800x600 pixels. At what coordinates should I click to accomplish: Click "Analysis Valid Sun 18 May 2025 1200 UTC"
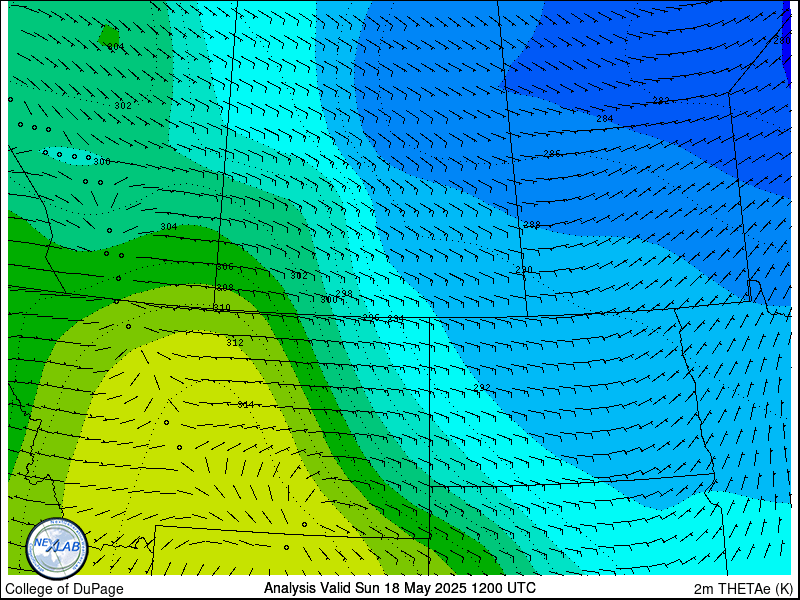click(399, 588)
